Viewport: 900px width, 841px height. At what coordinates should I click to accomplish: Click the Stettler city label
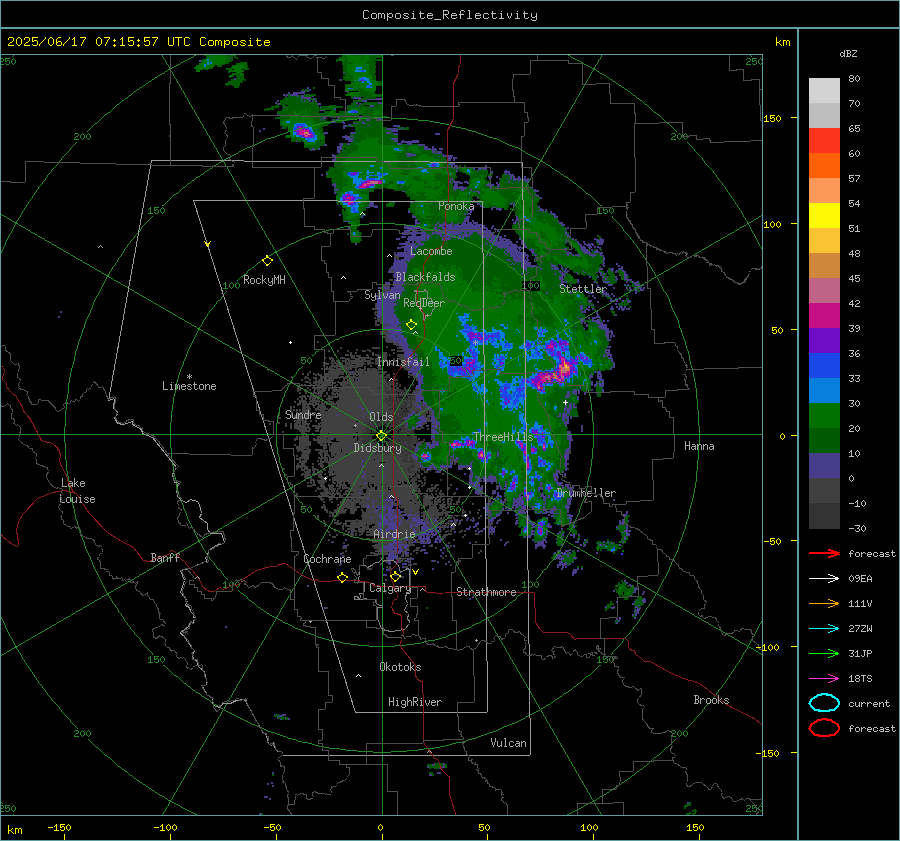pyautogui.click(x=583, y=289)
